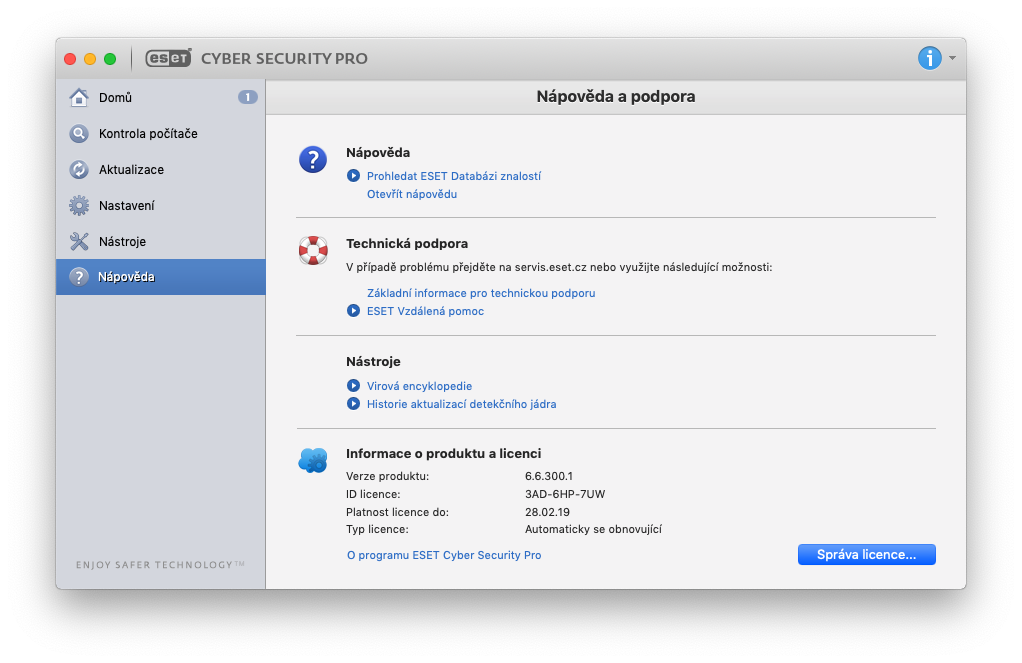The width and height of the screenshot is (1022, 663).
Task: Click the Domů house icon
Action: (x=79, y=98)
